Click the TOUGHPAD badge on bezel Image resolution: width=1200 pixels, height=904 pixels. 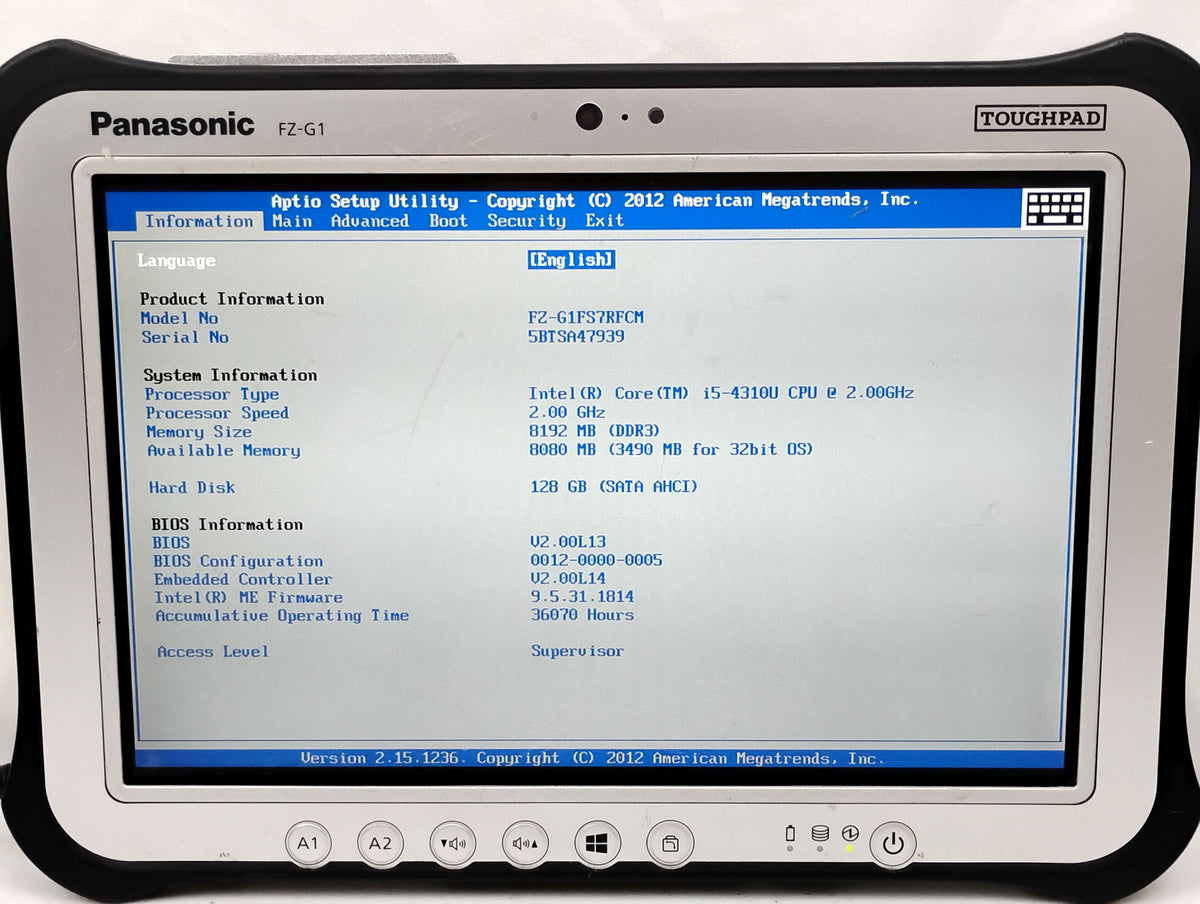1040,118
